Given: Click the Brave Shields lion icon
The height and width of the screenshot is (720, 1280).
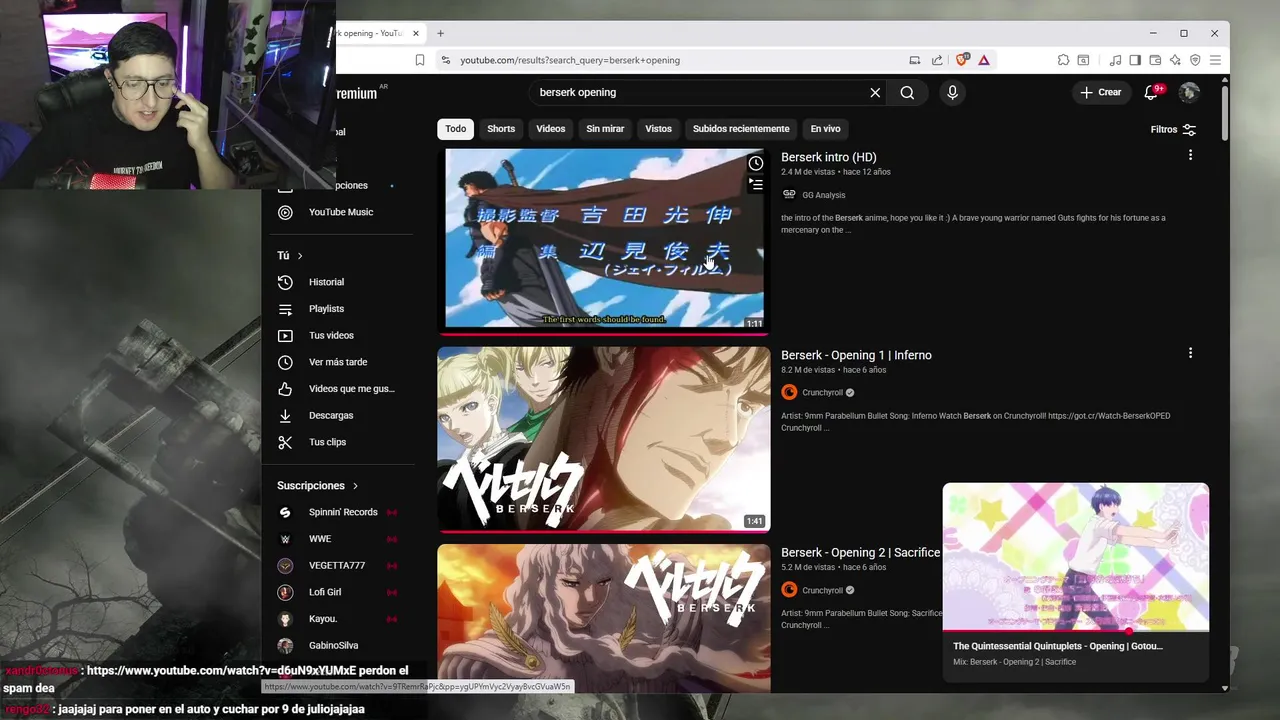Looking at the screenshot, I should click(x=962, y=60).
